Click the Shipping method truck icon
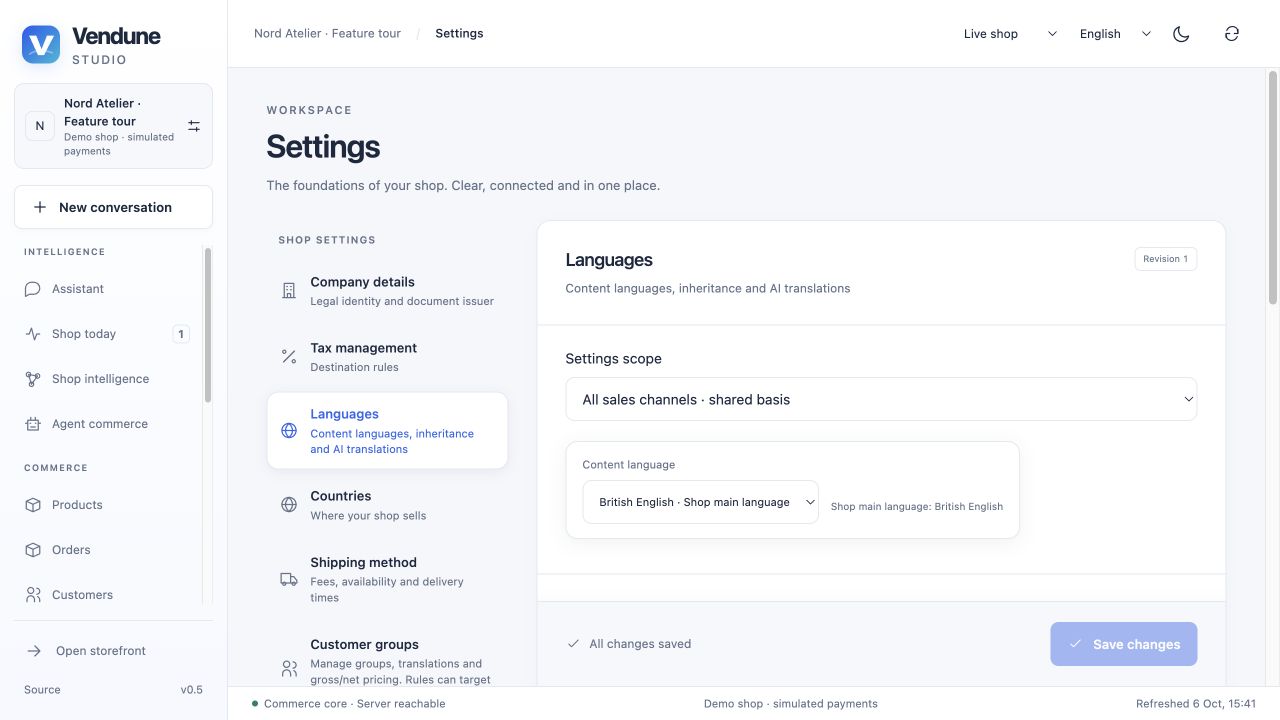The image size is (1280, 720). [289, 579]
